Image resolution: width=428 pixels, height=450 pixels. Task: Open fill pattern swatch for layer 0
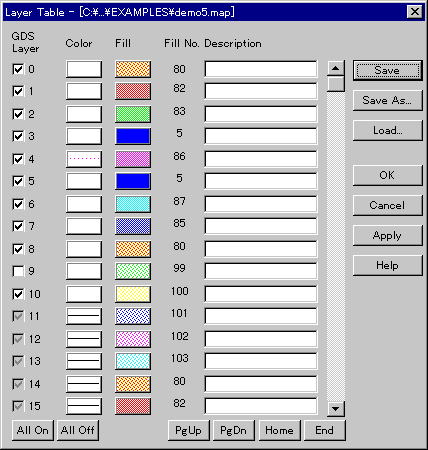click(x=133, y=69)
